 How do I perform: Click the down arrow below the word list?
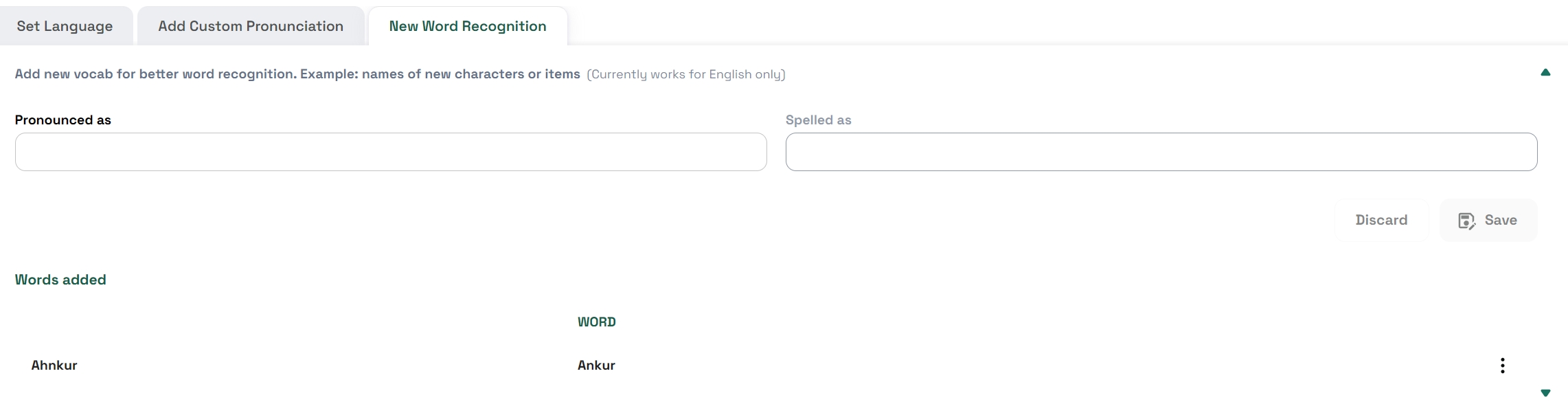[1545, 393]
